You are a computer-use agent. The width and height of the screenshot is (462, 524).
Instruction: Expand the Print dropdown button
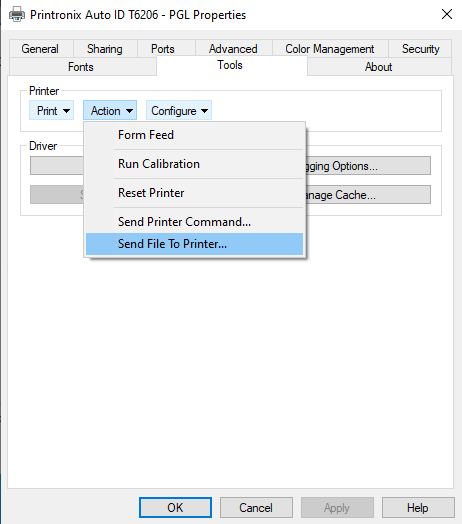tap(51, 110)
